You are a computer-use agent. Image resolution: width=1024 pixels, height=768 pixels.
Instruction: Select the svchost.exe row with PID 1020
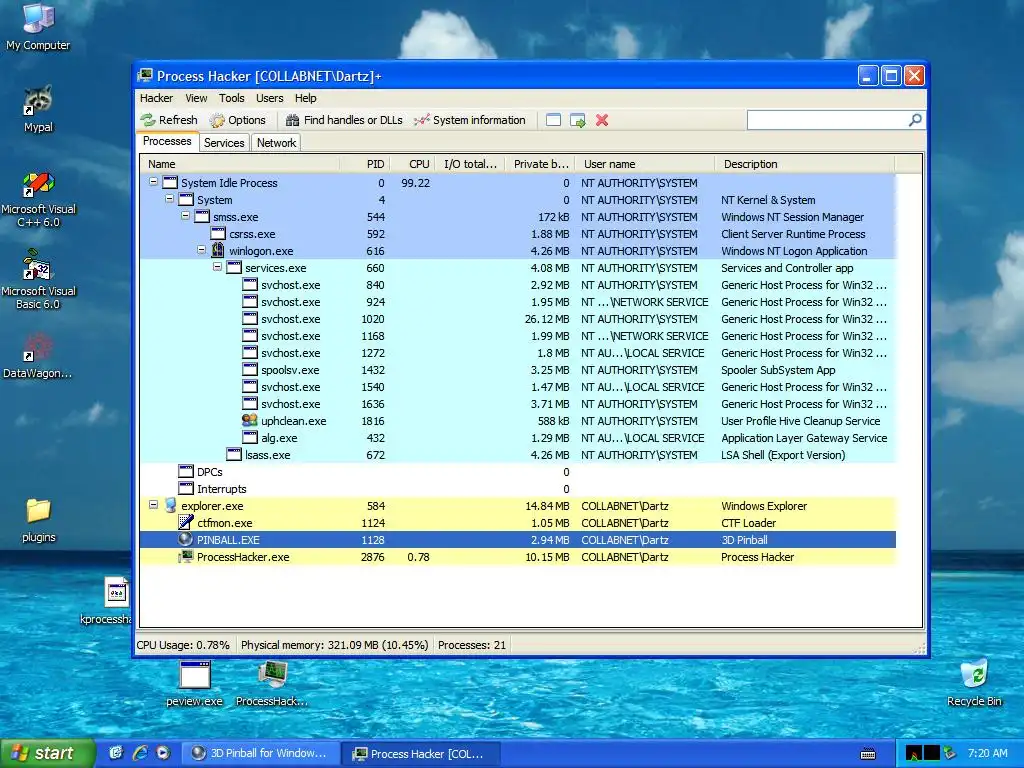click(517, 319)
